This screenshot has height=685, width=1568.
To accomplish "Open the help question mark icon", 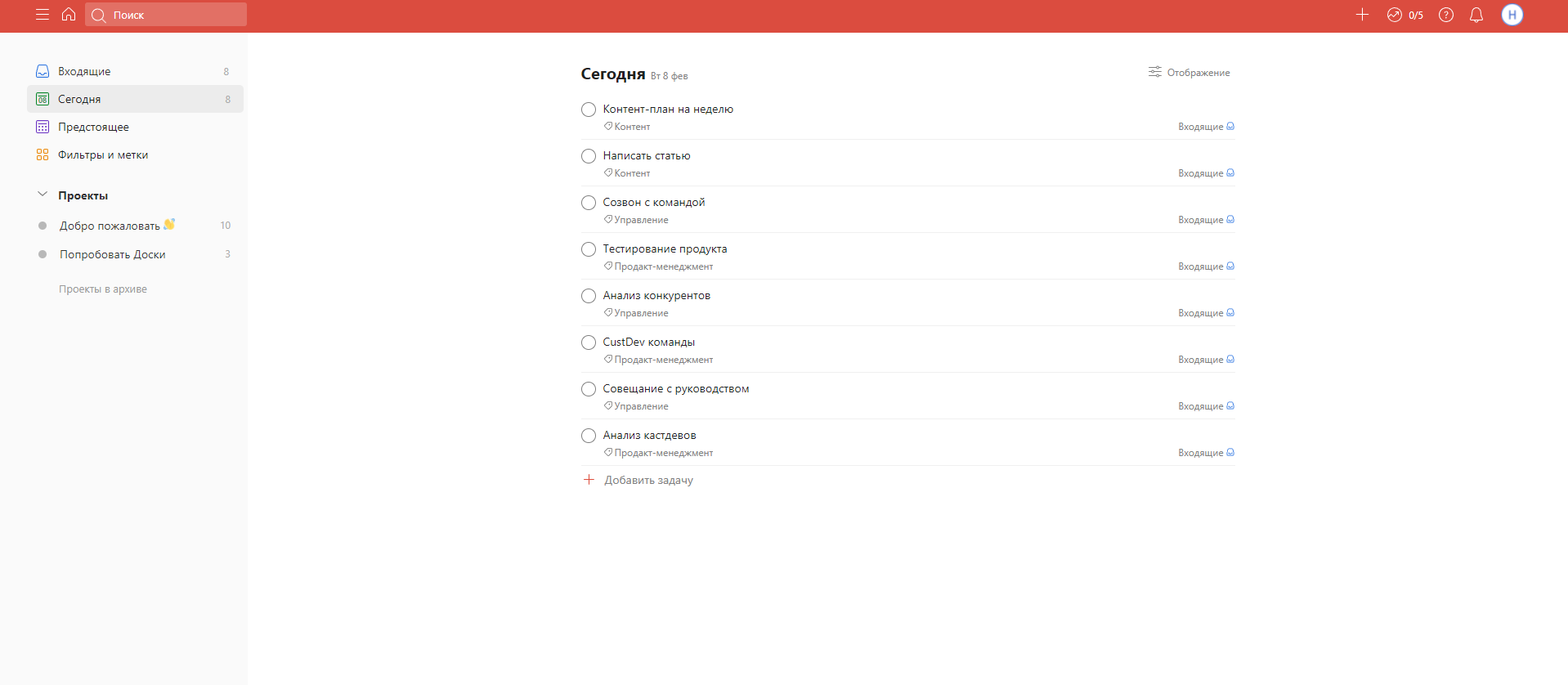I will 1446,15.
